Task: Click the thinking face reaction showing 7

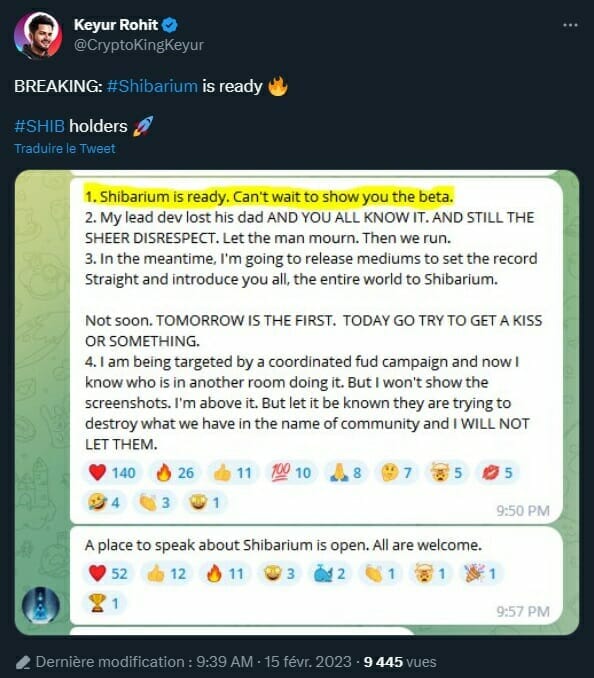Action: [x=396, y=473]
